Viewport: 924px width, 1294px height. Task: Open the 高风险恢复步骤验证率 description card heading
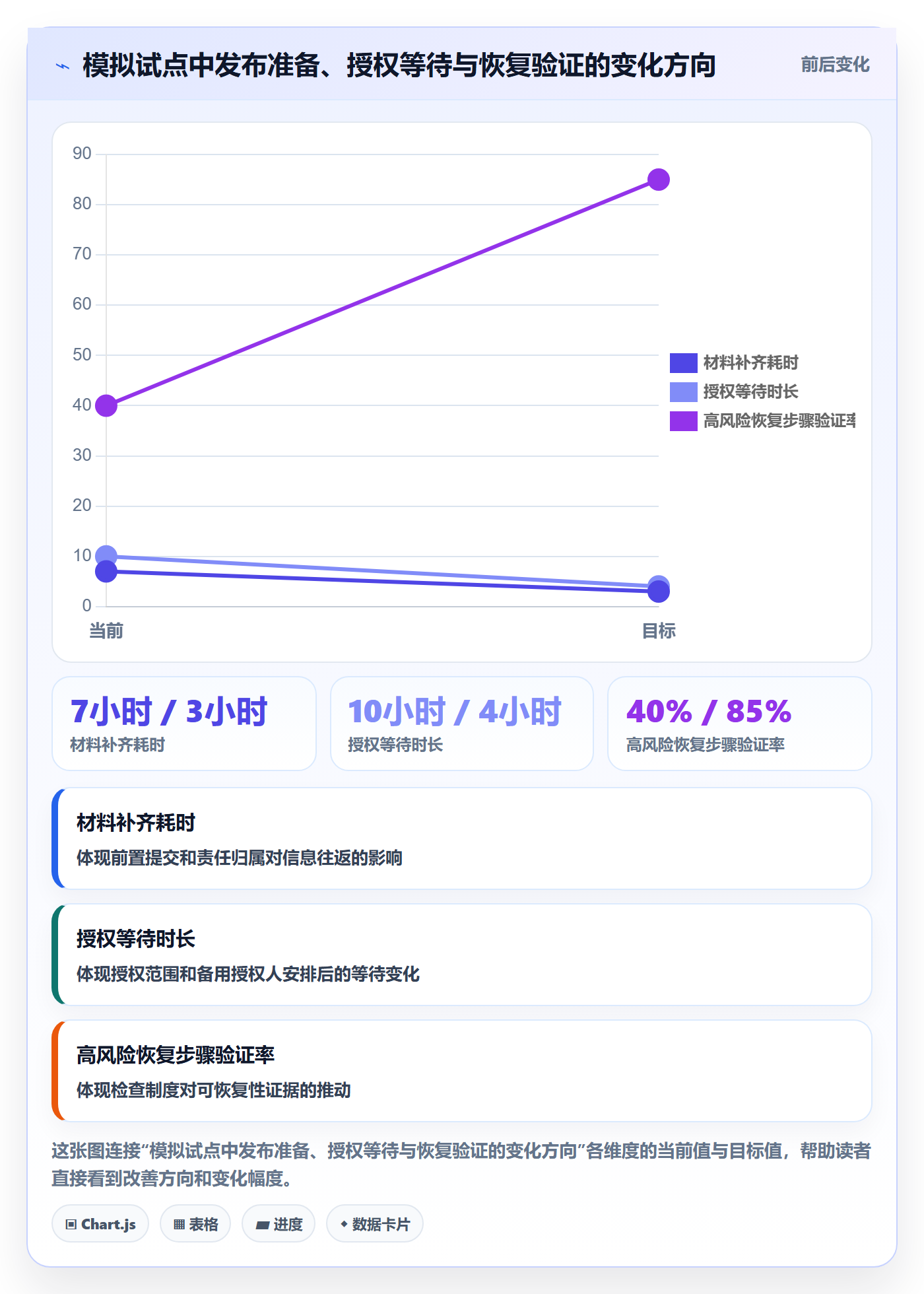(x=176, y=1055)
